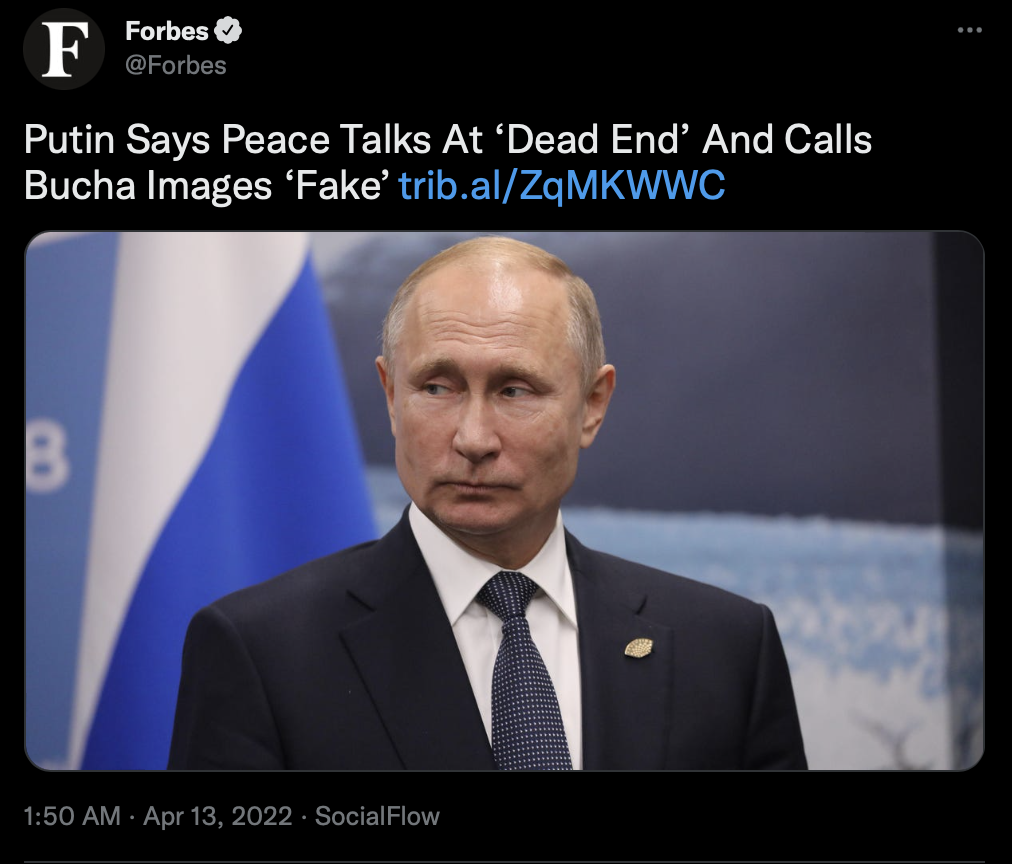Open the three-dot more options menu
Image resolution: width=1012 pixels, height=864 pixels.
(969, 30)
